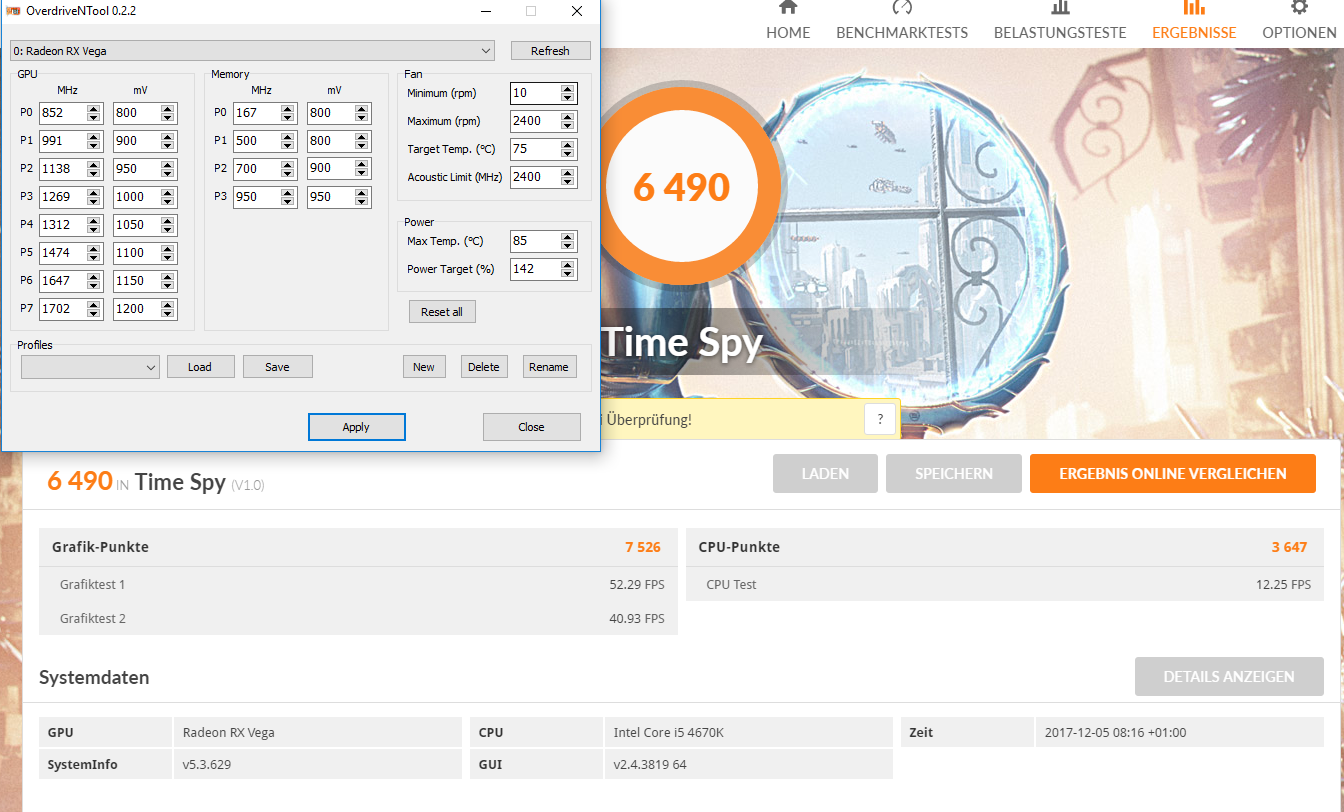The width and height of the screenshot is (1344, 812).
Task: Open the HOME tab in 3DMark
Action: coord(788,20)
